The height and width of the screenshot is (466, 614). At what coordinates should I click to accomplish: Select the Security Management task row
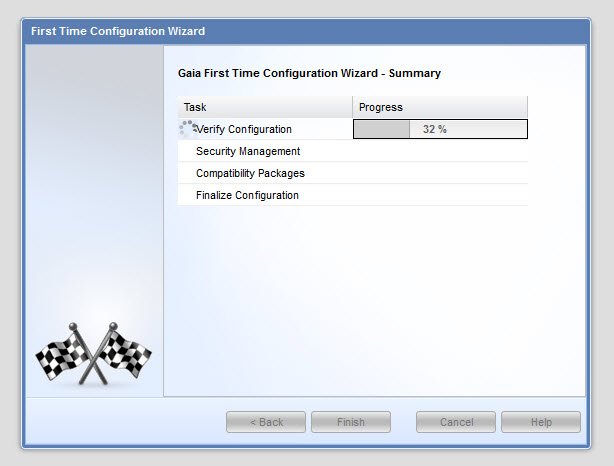pyautogui.click(x=352, y=151)
